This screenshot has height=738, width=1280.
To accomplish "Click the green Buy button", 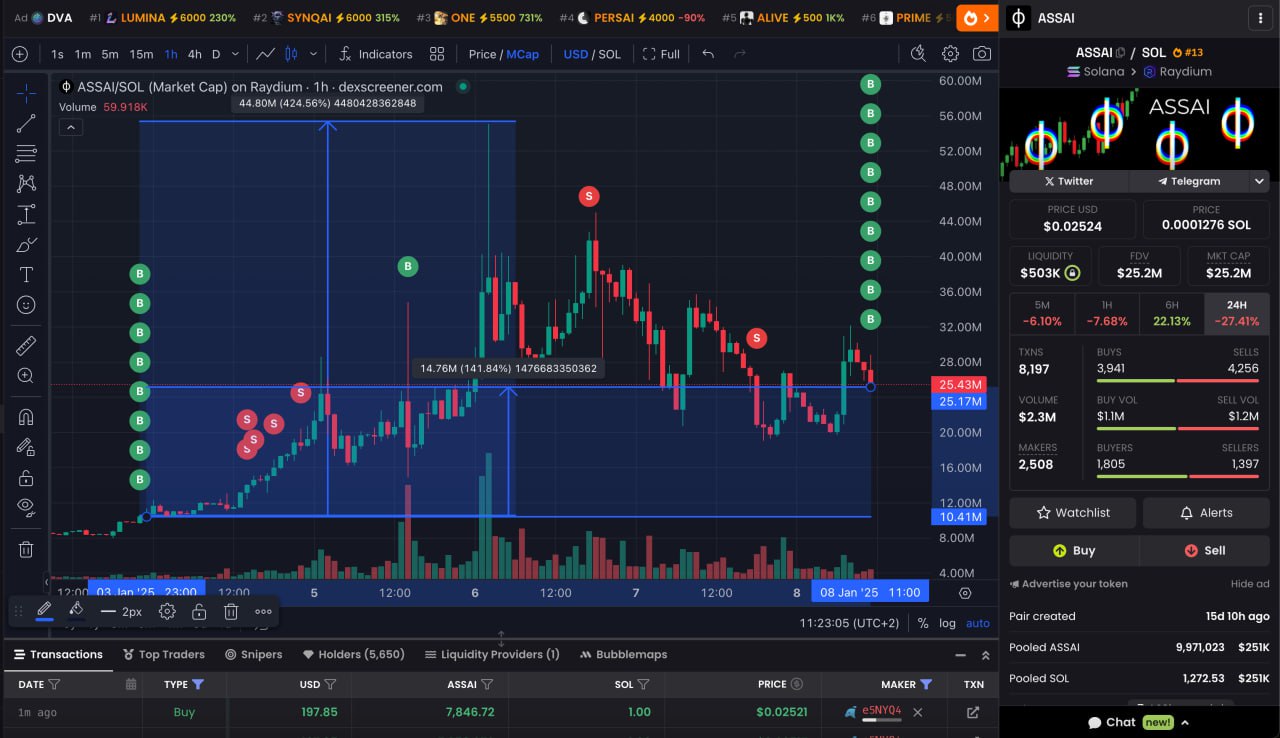I will pos(1074,550).
